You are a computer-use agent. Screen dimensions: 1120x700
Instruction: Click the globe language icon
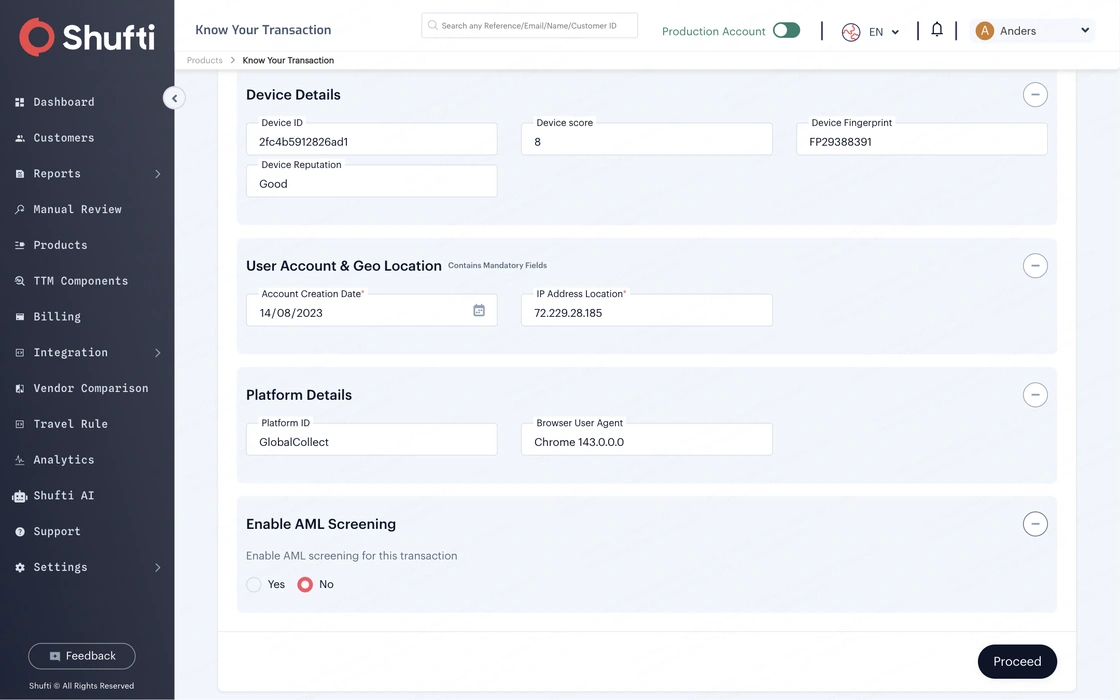click(850, 32)
